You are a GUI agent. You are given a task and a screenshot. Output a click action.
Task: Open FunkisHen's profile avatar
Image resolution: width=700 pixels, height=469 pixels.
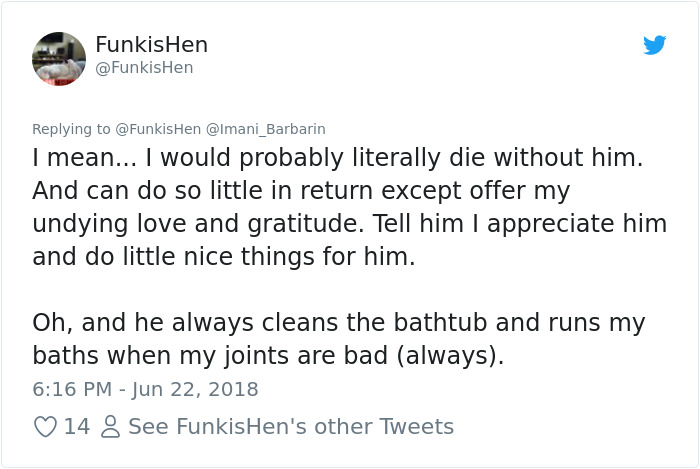pyautogui.click(x=59, y=57)
